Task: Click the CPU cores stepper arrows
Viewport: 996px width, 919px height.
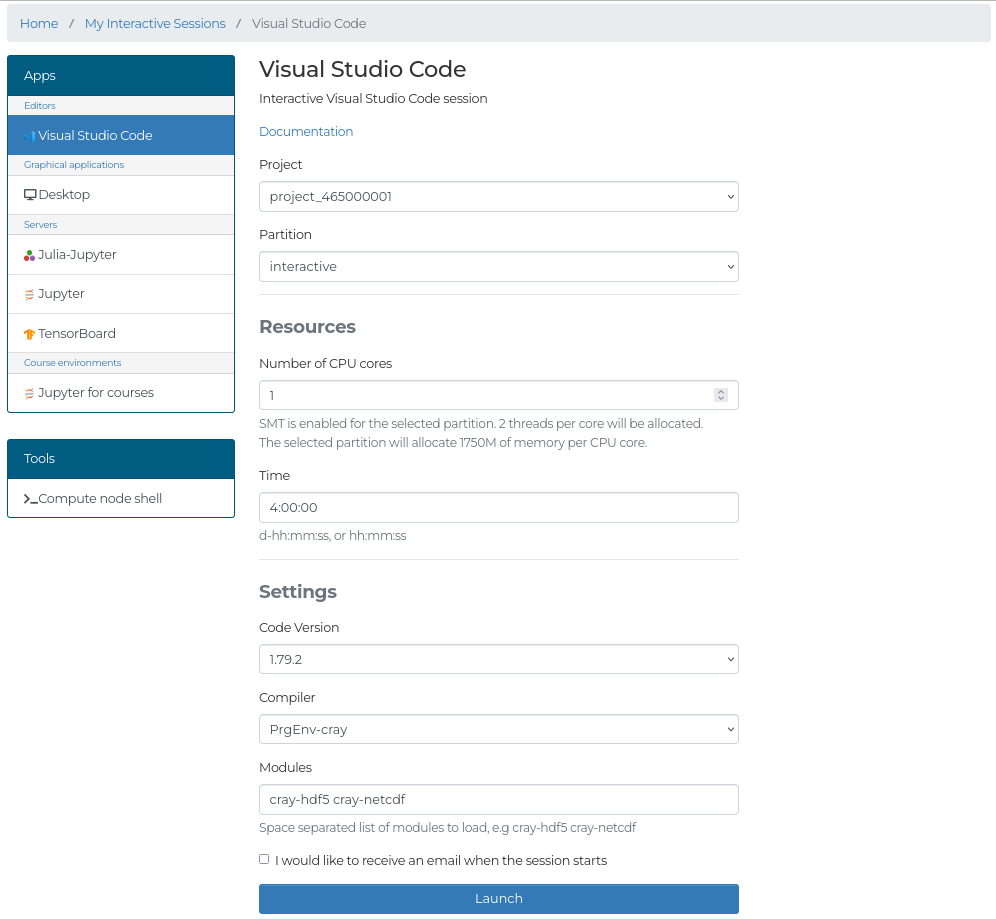Action: coord(721,395)
